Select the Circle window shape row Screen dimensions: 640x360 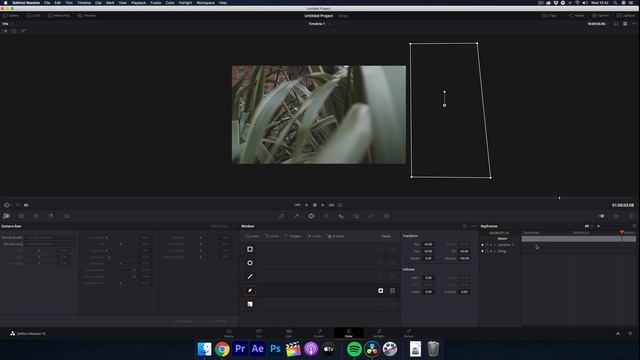pyautogui.click(x=320, y=263)
